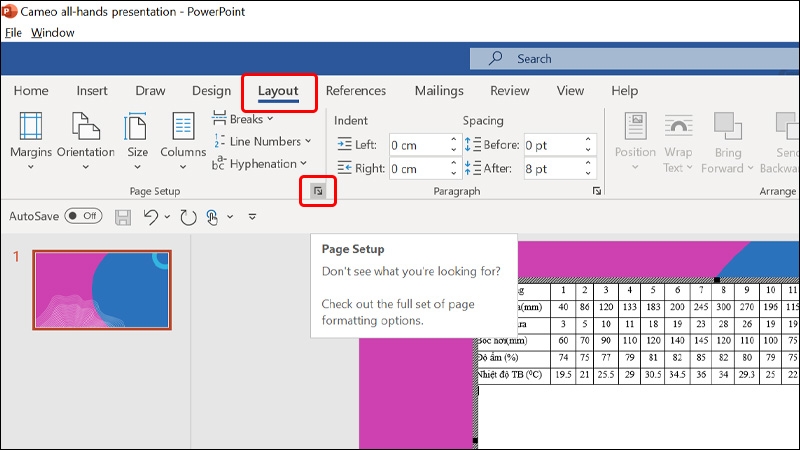Decrease the Spacing After value
This screenshot has width=800, height=450.
pyautogui.click(x=588, y=174)
